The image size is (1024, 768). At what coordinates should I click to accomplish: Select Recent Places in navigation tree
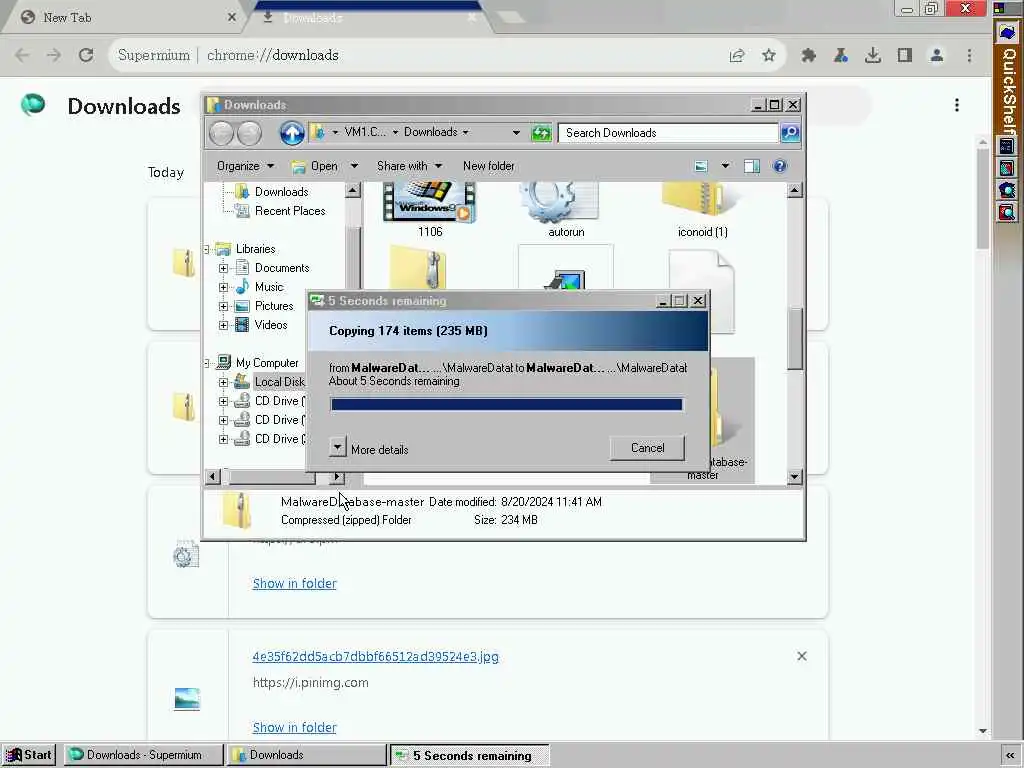[x=290, y=211]
